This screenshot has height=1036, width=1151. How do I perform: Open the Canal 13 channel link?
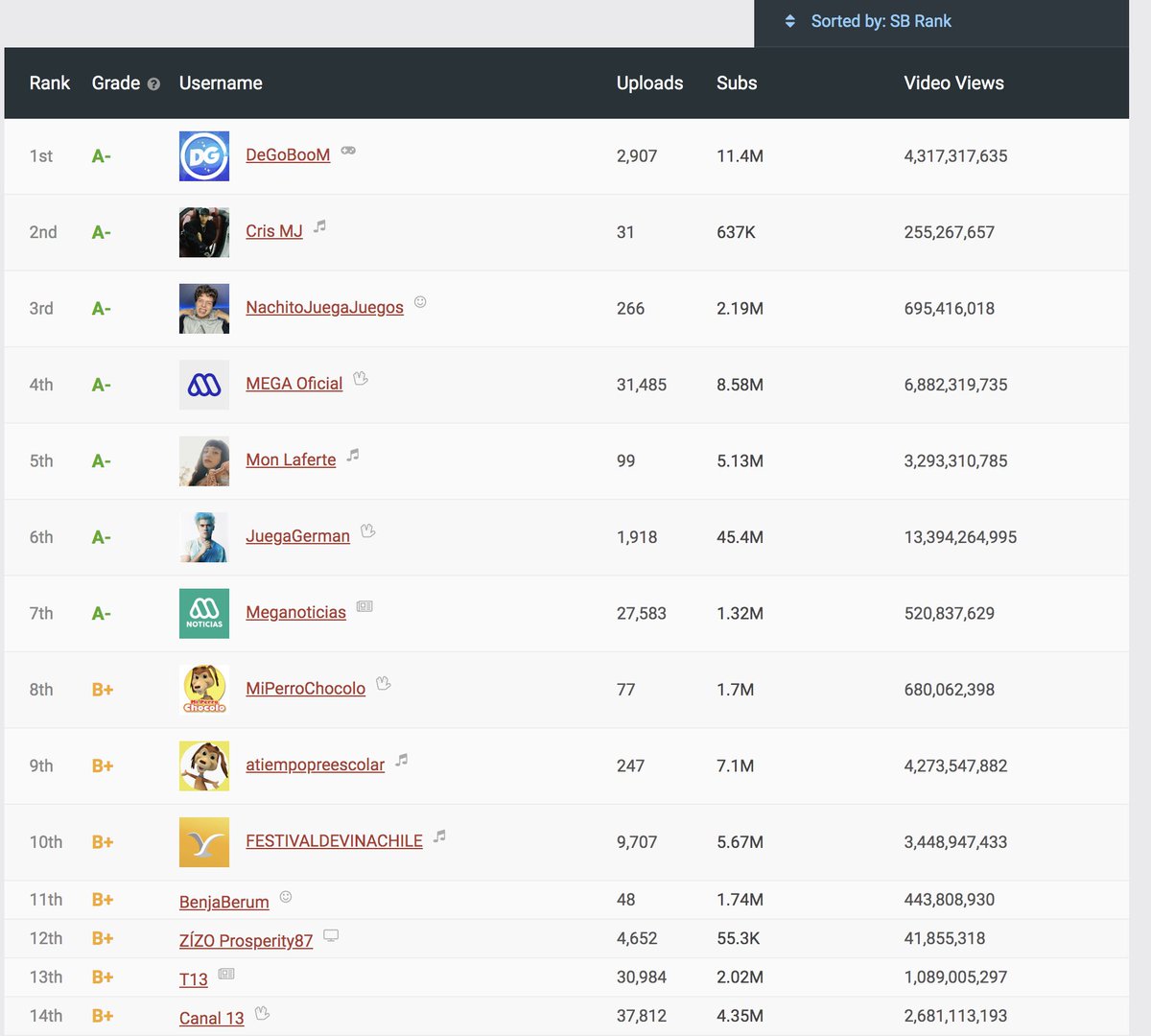click(x=212, y=1018)
